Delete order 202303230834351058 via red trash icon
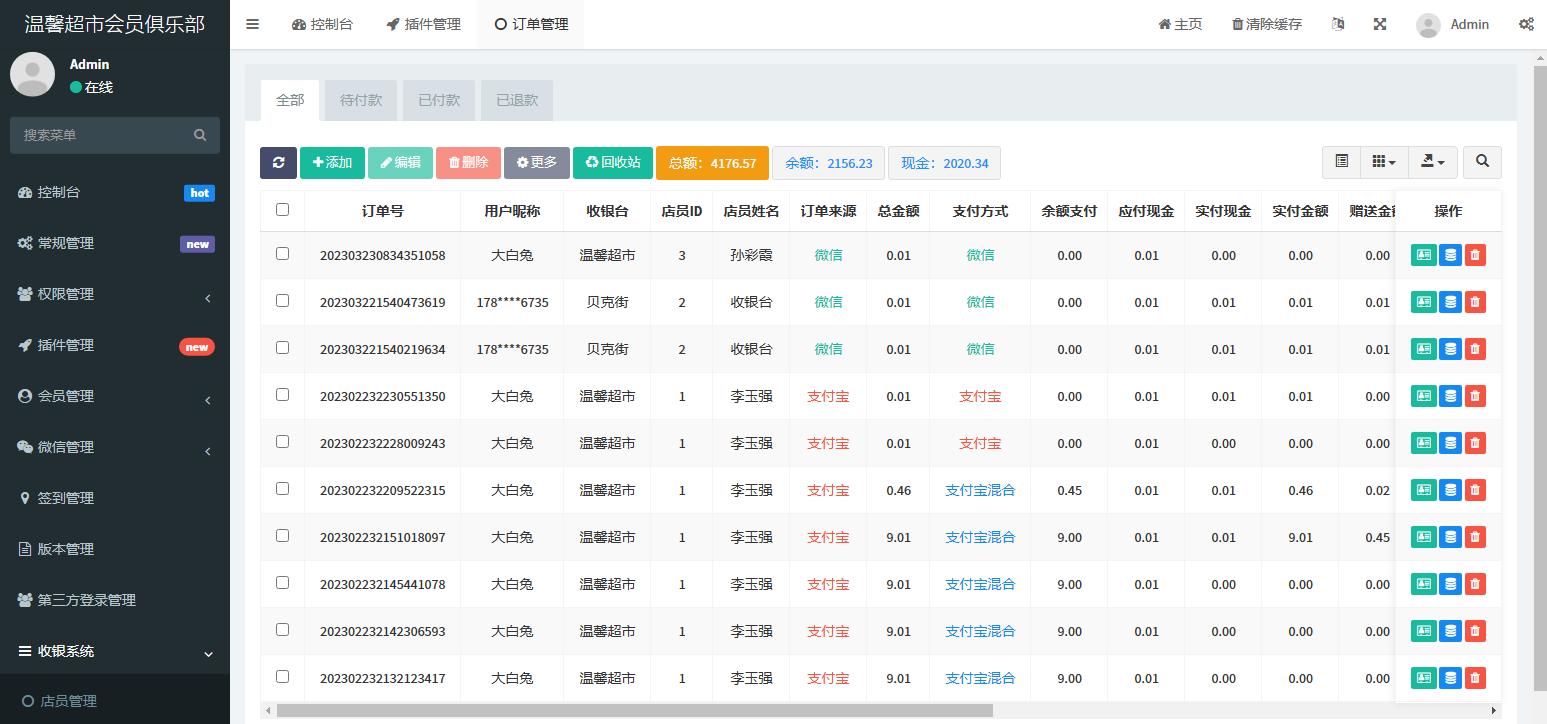Screen dimensions: 1547x724 (x=1475, y=255)
